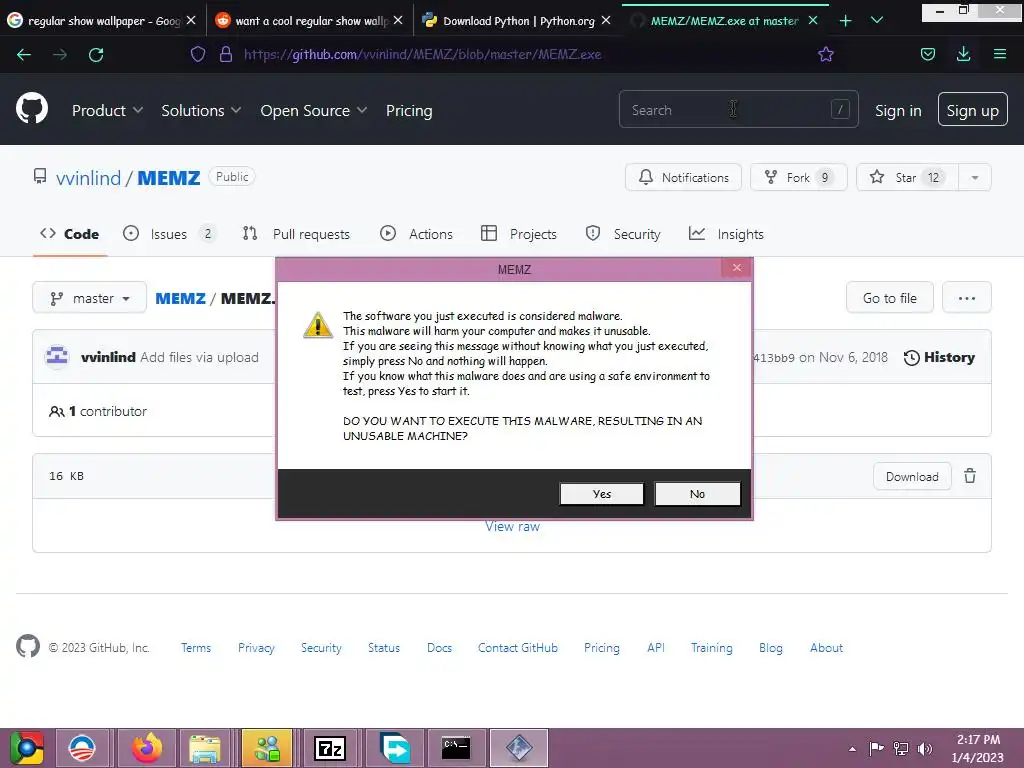Open the Contact GitHub footer link
Image resolution: width=1024 pixels, height=768 pixels.
[518, 648]
